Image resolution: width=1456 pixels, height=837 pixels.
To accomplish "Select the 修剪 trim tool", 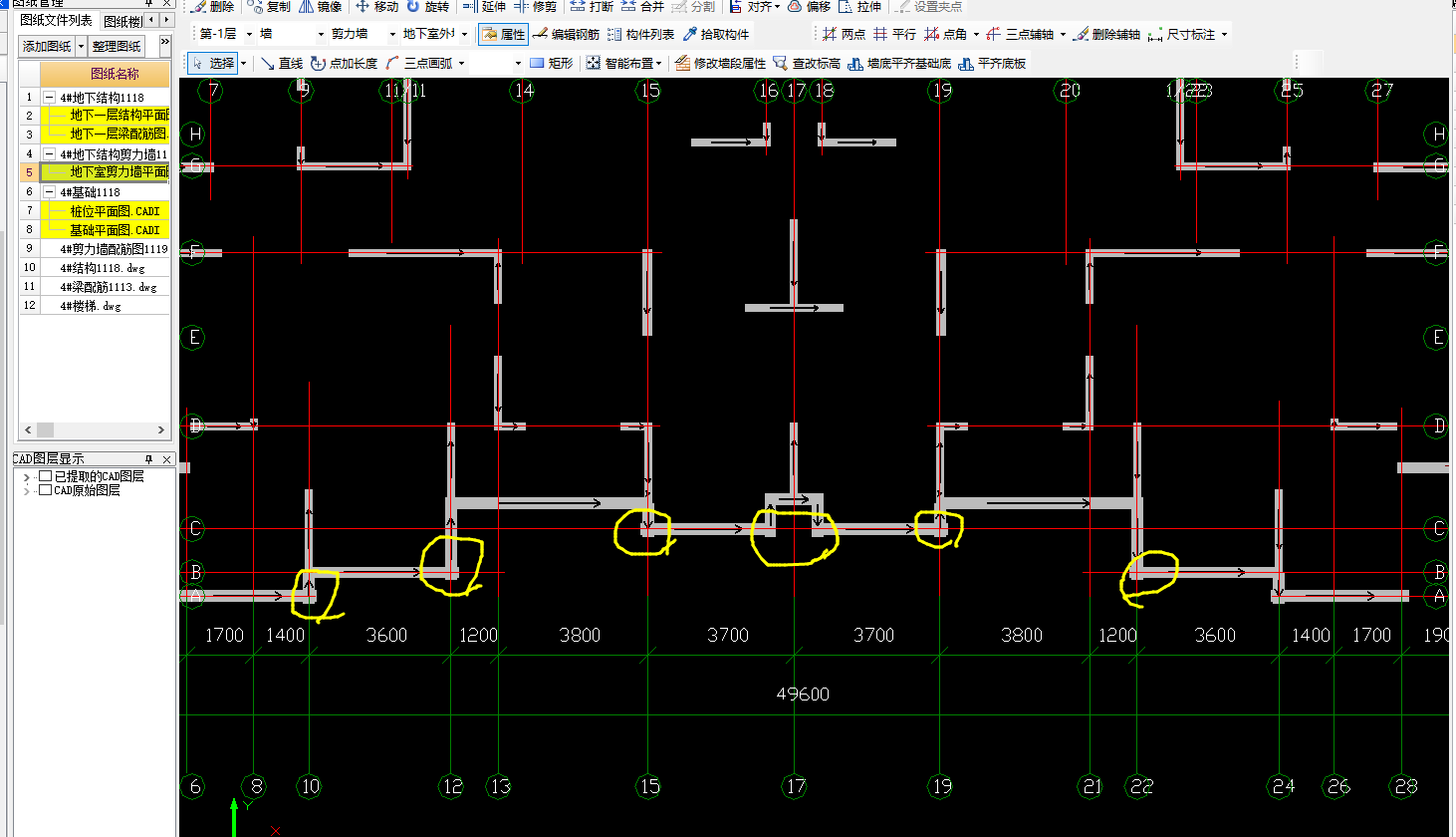I will [536, 6].
